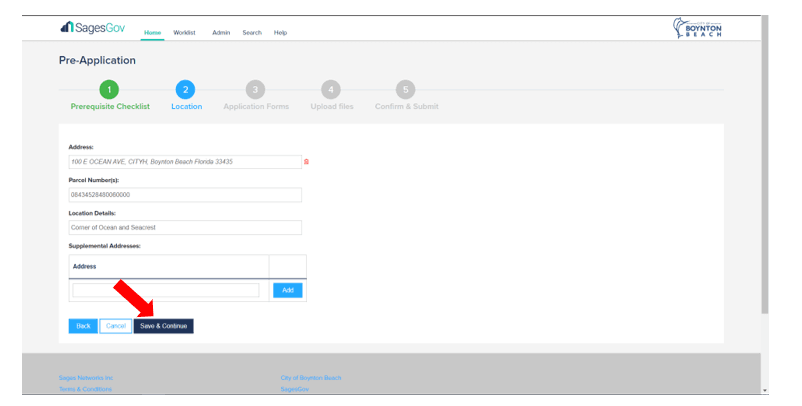This screenshot has height=406, width=802.
Task: Select step 4 Upload files circle
Action: tap(331, 90)
